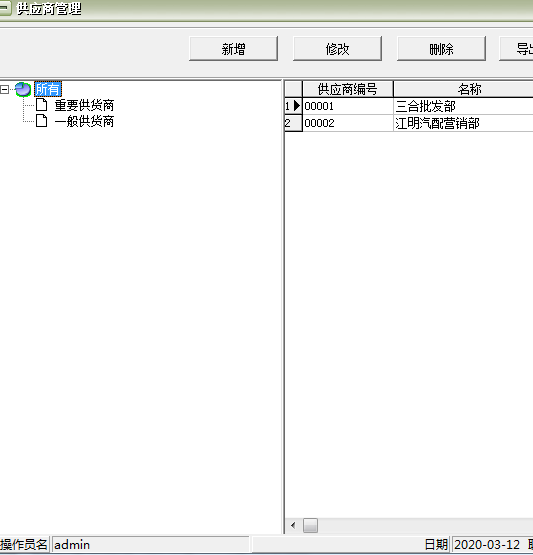Select supplier code cell 00002
The height and width of the screenshot is (555, 533).
click(x=348, y=123)
